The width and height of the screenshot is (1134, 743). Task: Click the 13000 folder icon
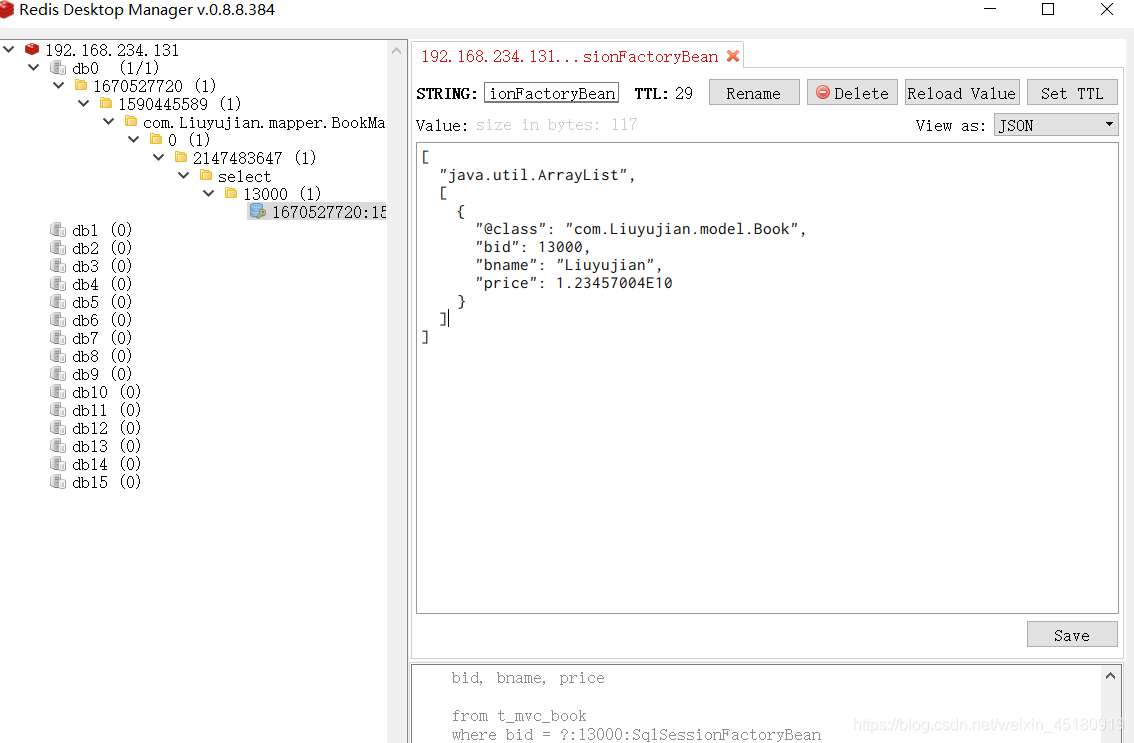pyautogui.click(x=231, y=193)
